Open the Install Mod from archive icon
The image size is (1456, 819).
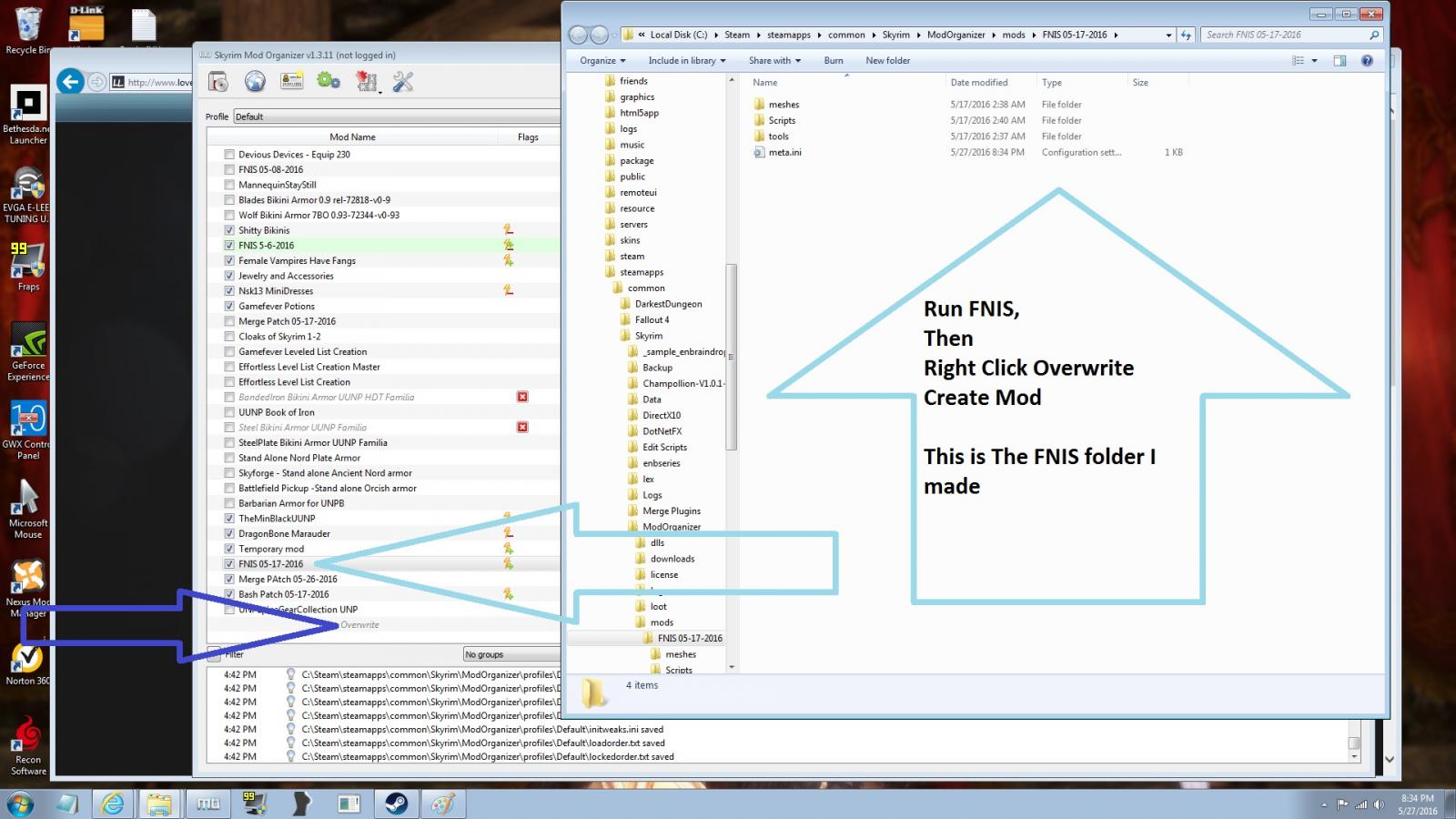click(x=218, y=82)
